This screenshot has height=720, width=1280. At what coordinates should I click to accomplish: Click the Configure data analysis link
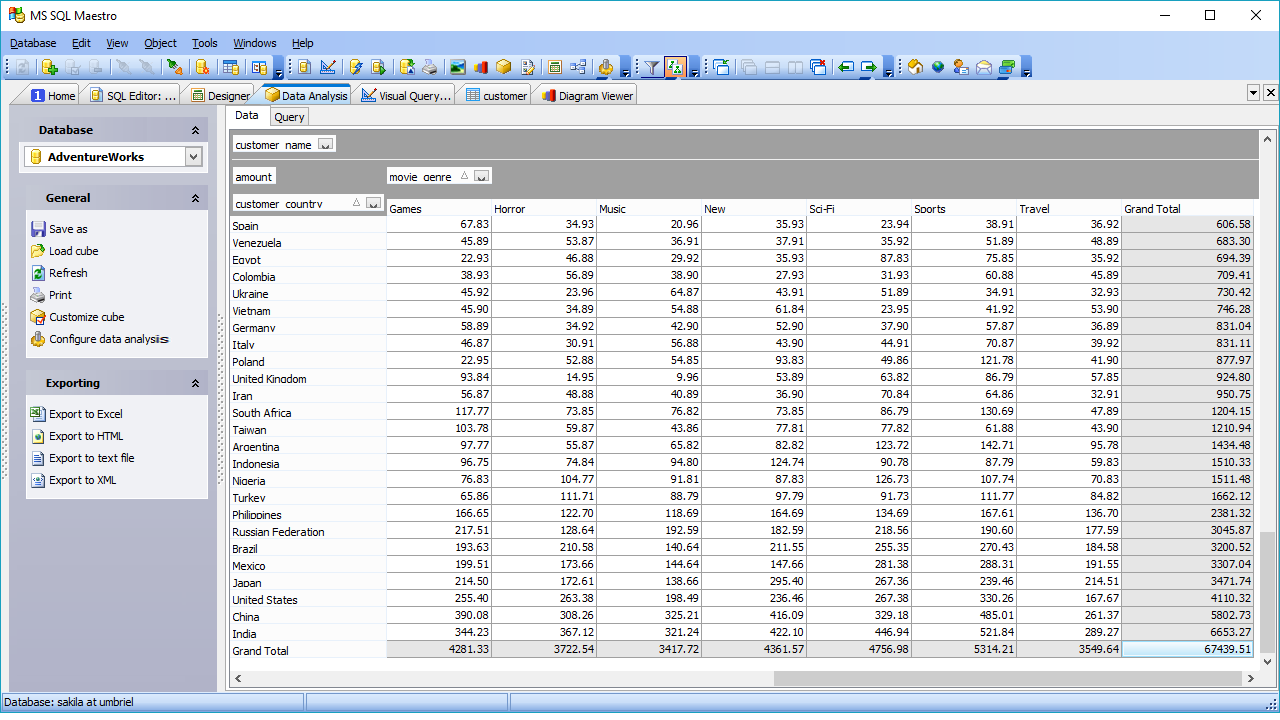(109, 339)
